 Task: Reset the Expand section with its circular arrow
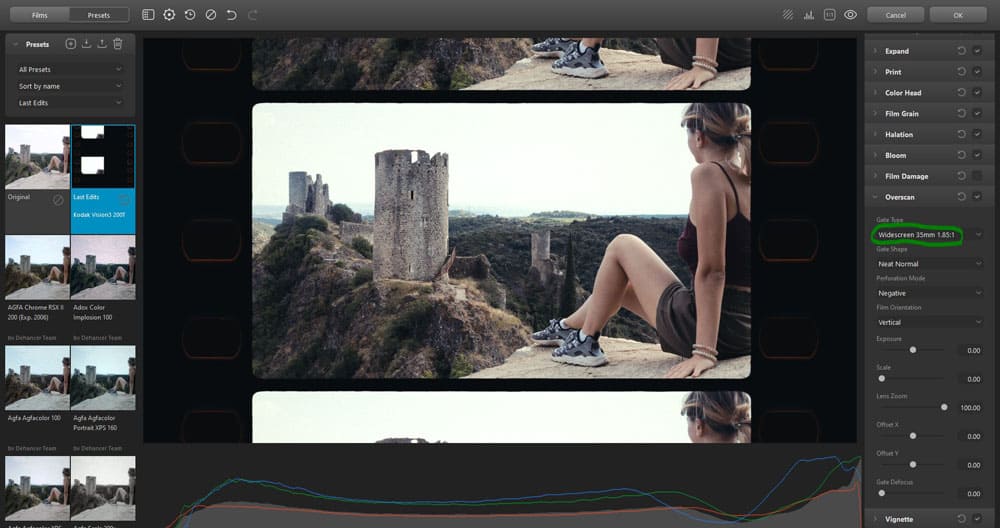pyautogui.click(x=961, y=51)
